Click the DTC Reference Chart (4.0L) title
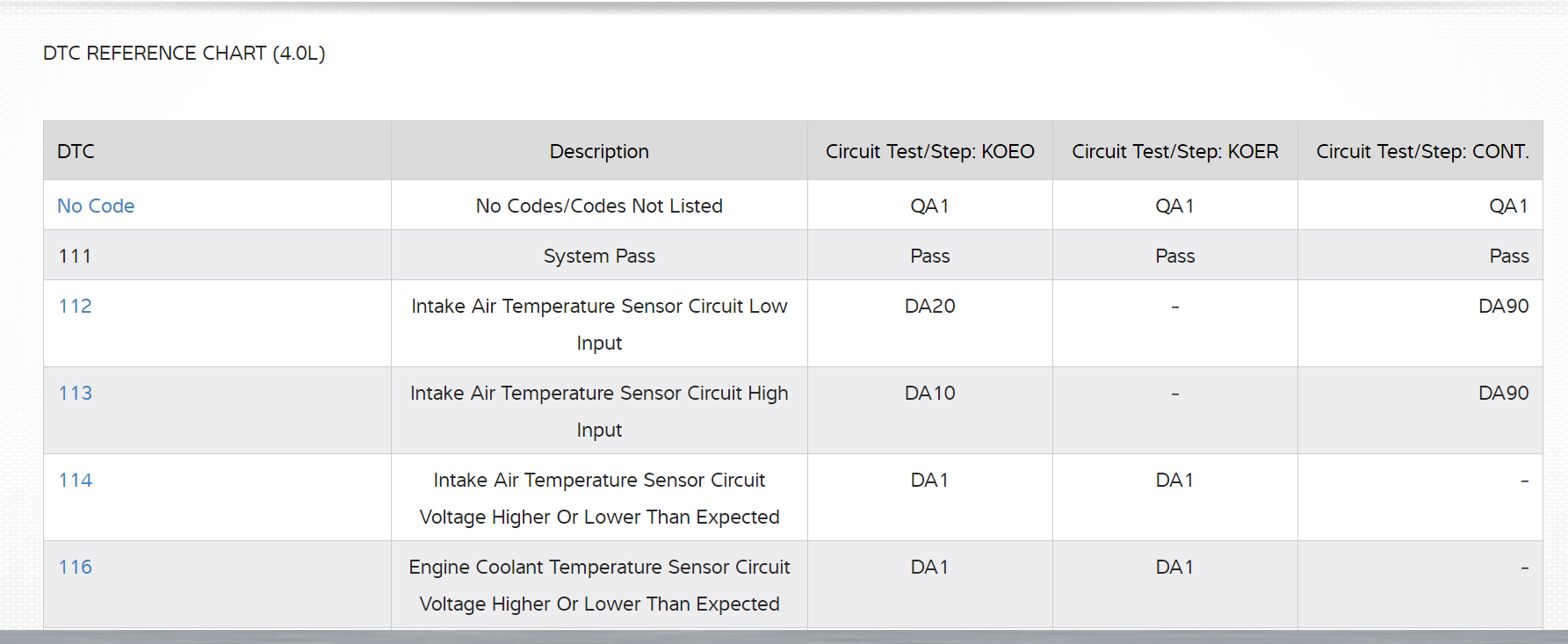Viewport: 1568px width, 644px height. pyautogui.click(x=184, y=53)
